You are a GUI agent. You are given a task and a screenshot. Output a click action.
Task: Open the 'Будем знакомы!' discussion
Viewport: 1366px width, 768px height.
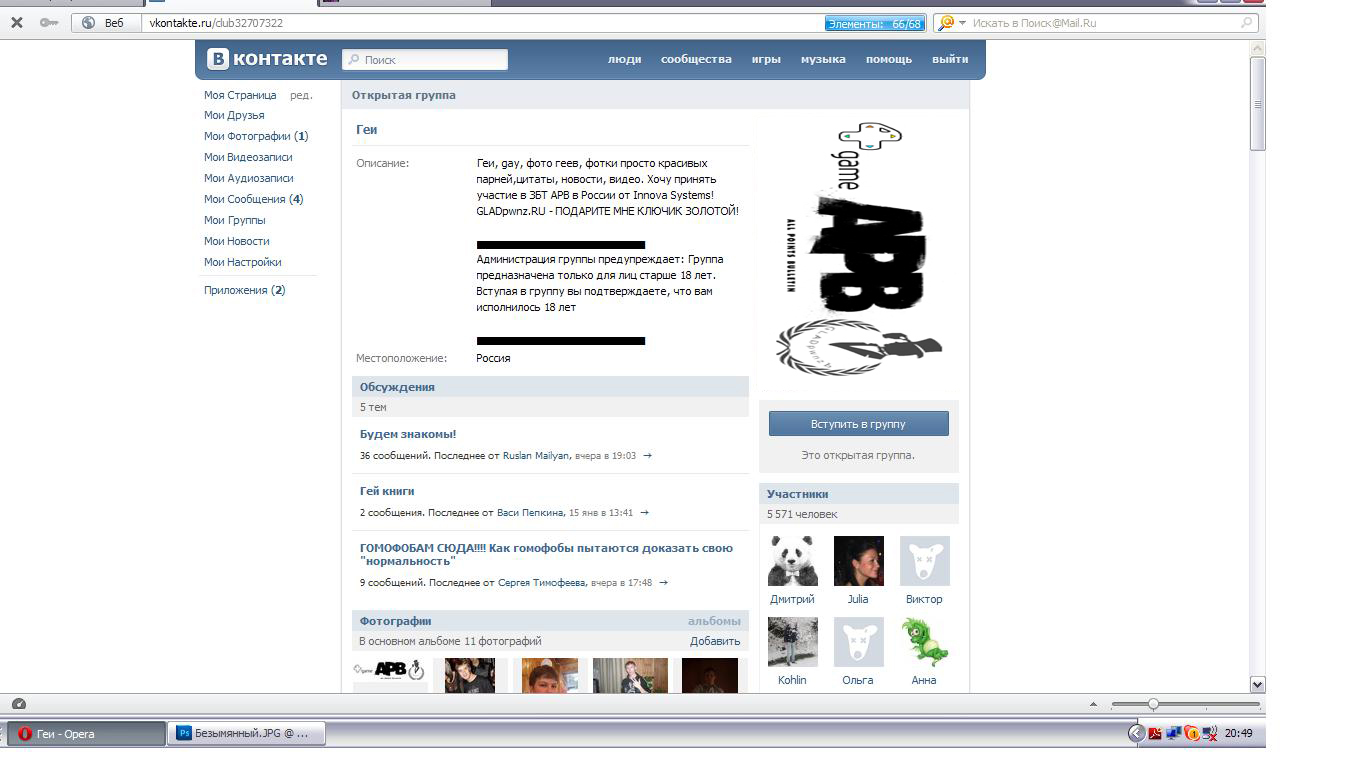pyautogui.click(x=408, y=434)
